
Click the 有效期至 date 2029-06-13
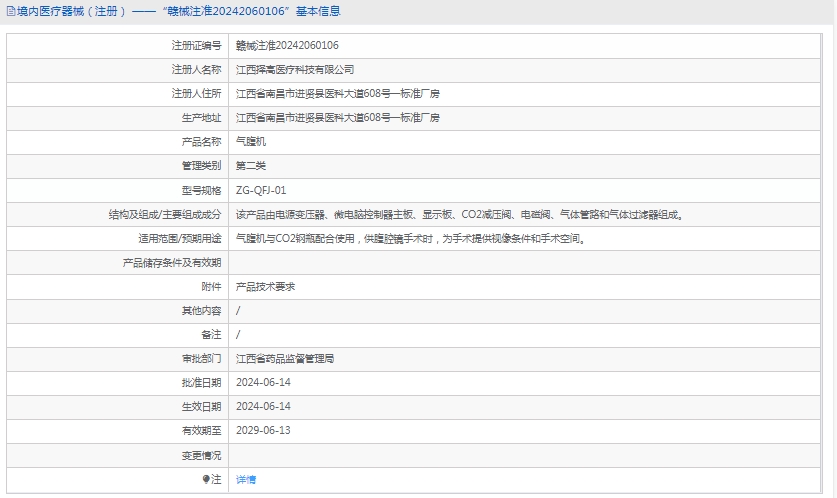point(263,430)
